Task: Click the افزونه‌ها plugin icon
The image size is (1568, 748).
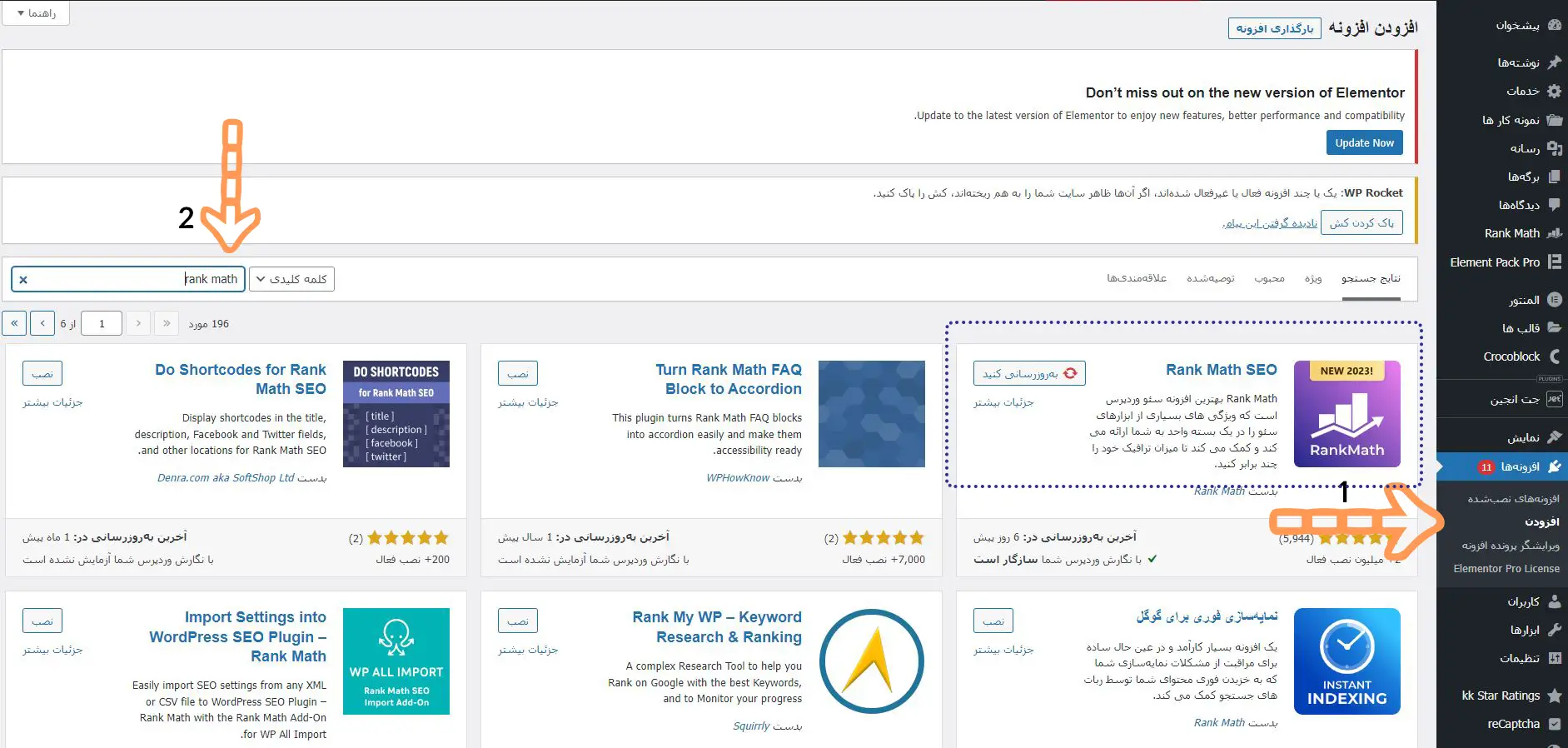Action: point(1554,466)
